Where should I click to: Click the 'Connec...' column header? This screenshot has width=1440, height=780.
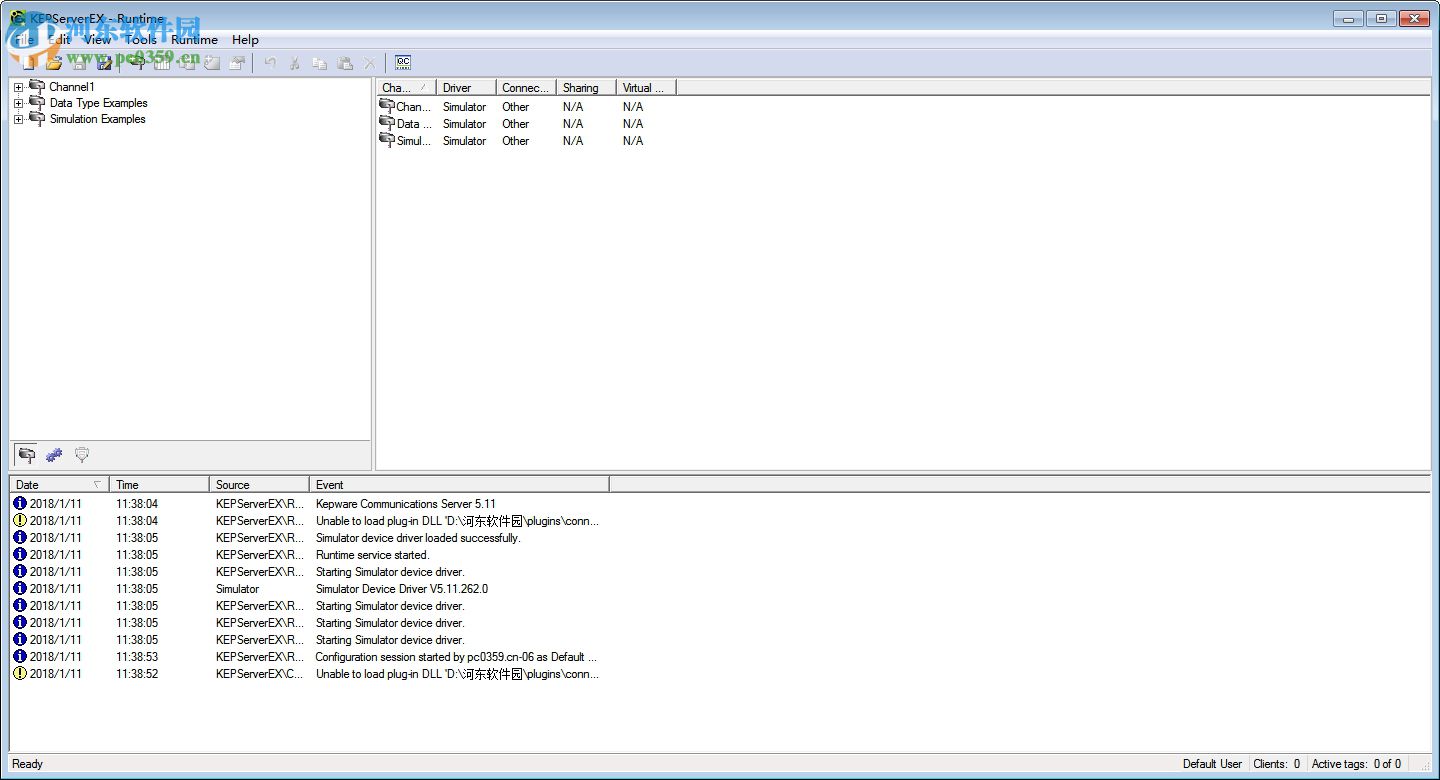pos(526,88)
